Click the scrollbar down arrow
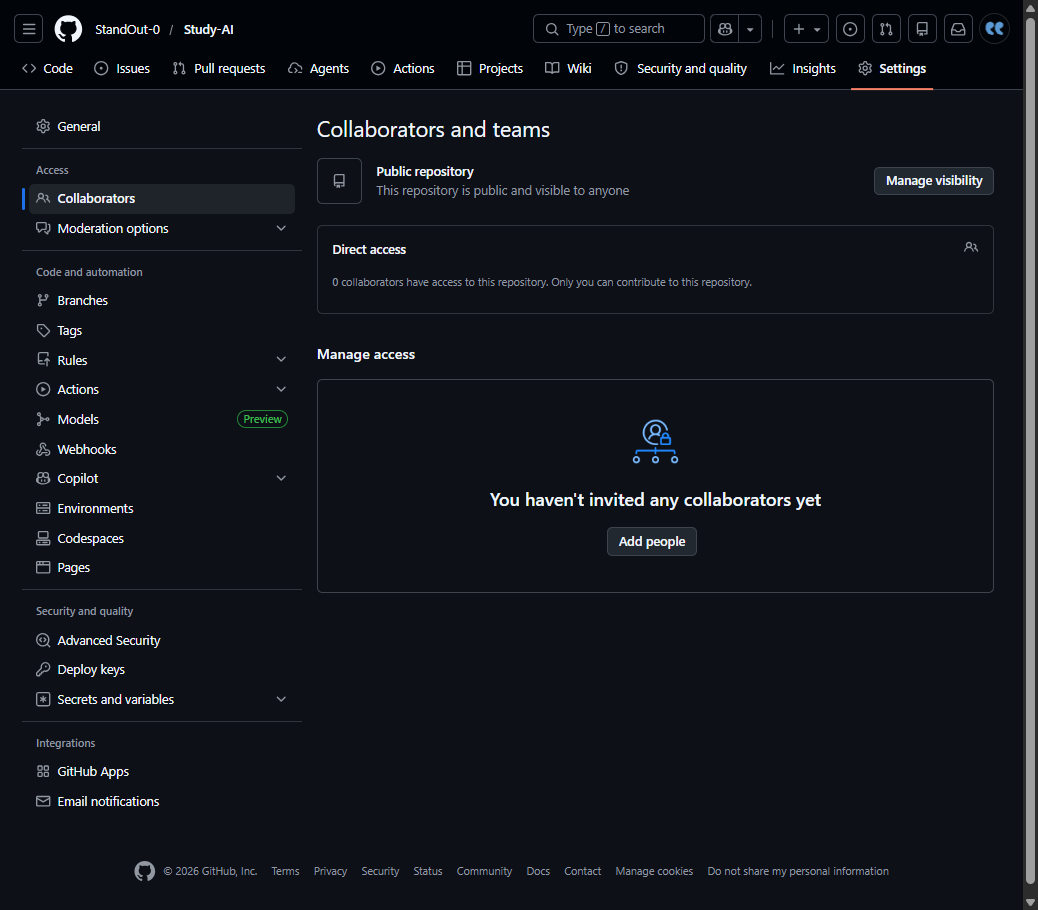The image size is (1038, 910). 1030,903
